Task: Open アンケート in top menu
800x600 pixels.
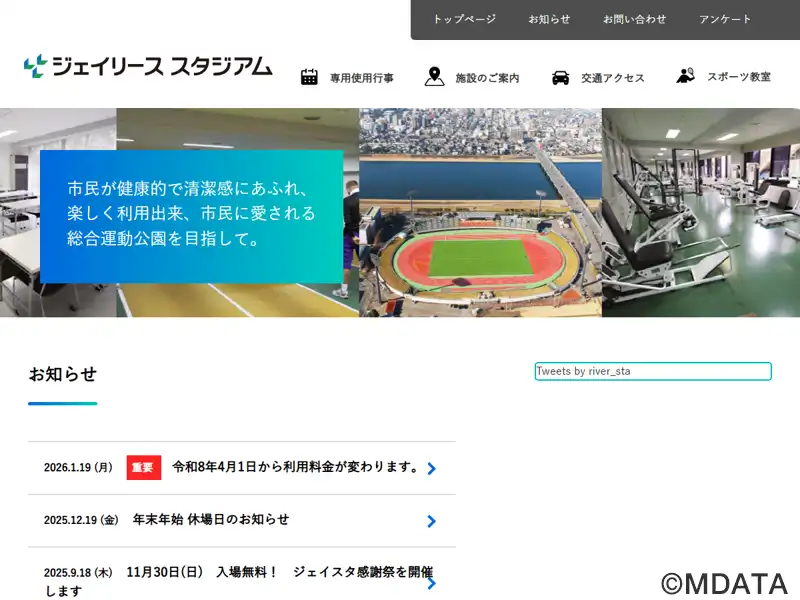Action: click(x=725, y=19)
